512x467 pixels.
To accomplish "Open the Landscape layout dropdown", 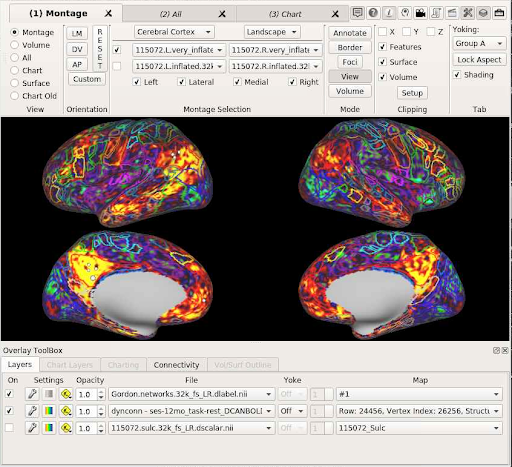I will pos(272,32).
